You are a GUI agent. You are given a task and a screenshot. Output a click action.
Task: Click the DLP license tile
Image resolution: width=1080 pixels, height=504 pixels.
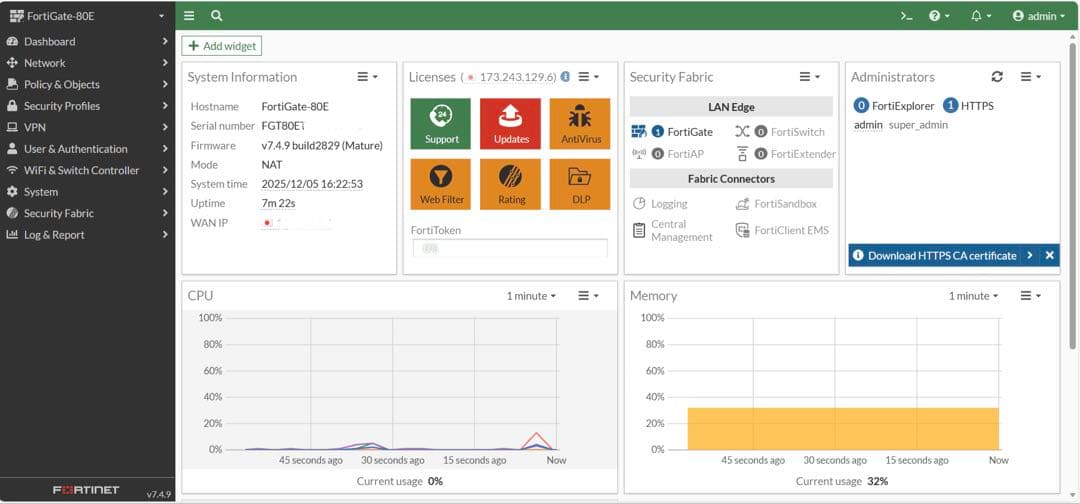coord(580,185)
